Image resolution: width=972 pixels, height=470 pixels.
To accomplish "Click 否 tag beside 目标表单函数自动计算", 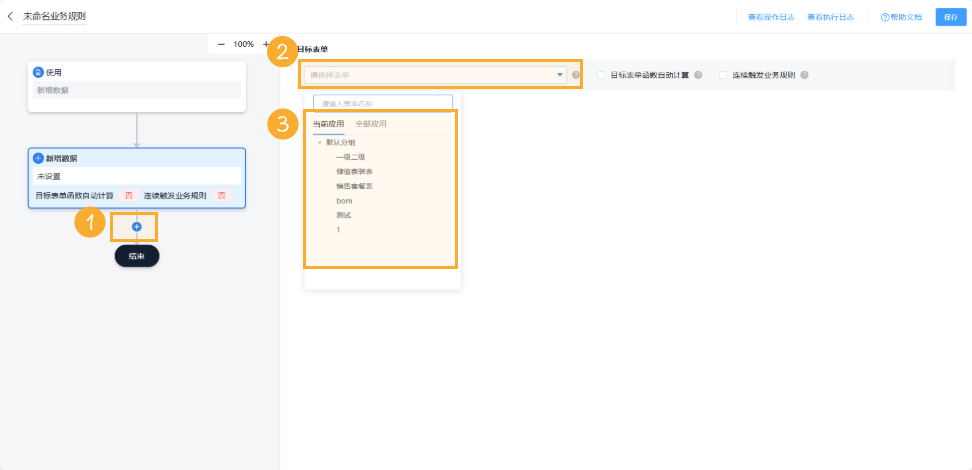I will 129,195.
